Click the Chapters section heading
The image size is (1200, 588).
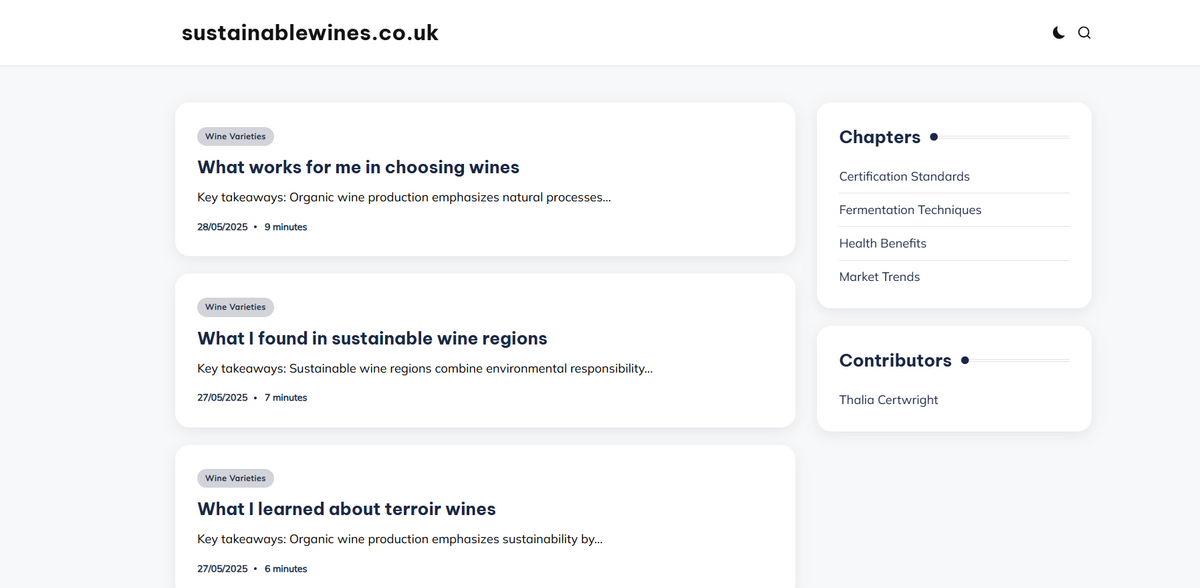(880, 137)
